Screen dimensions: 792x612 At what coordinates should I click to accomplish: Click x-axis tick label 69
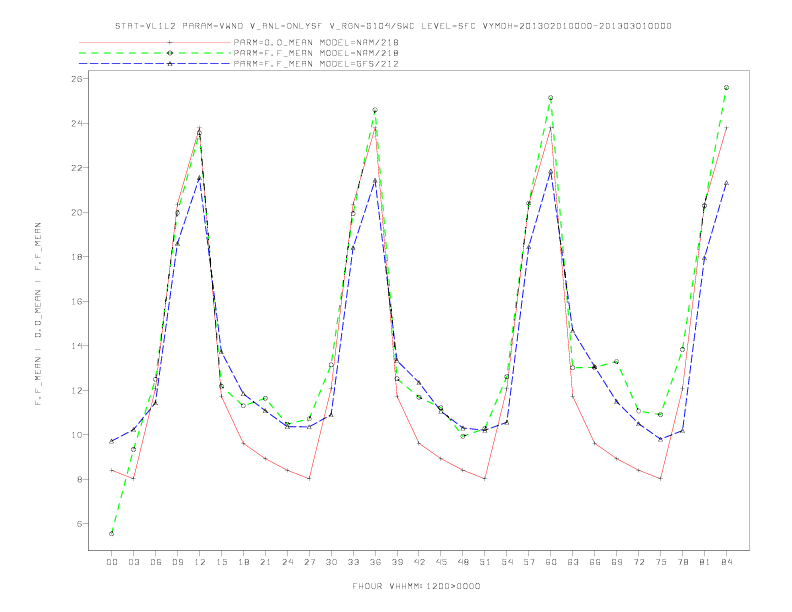tap(617, 562)
